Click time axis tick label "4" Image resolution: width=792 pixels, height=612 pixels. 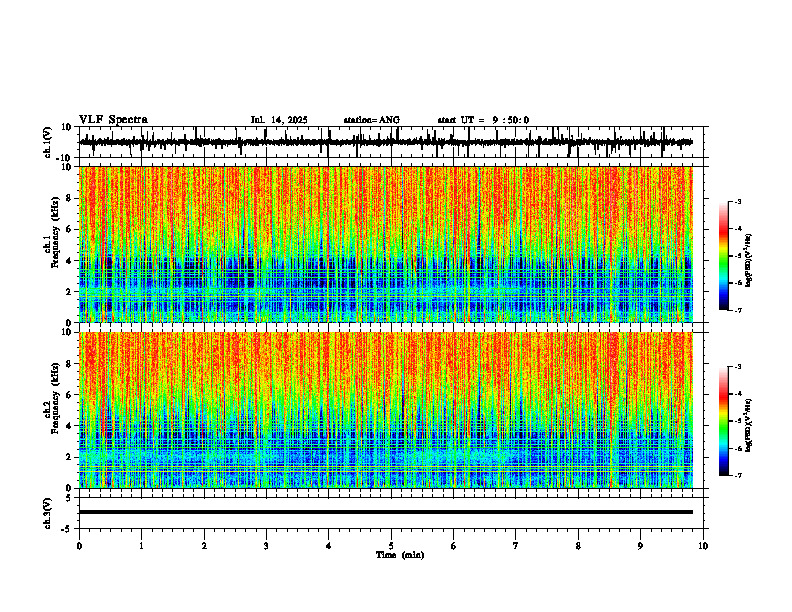(329, 546)
